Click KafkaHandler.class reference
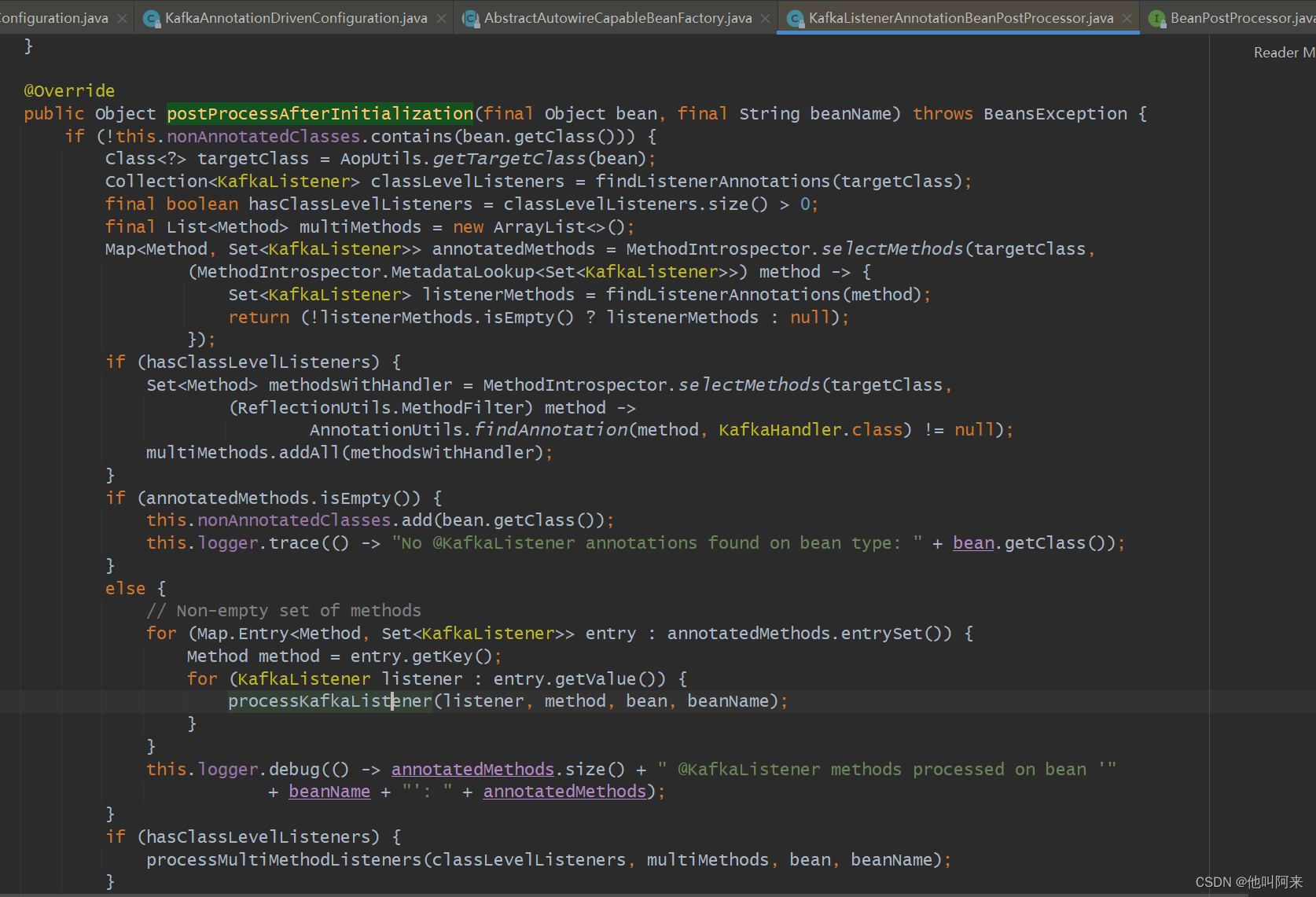This screenshot has height=897, width=1316. [811, 430]
